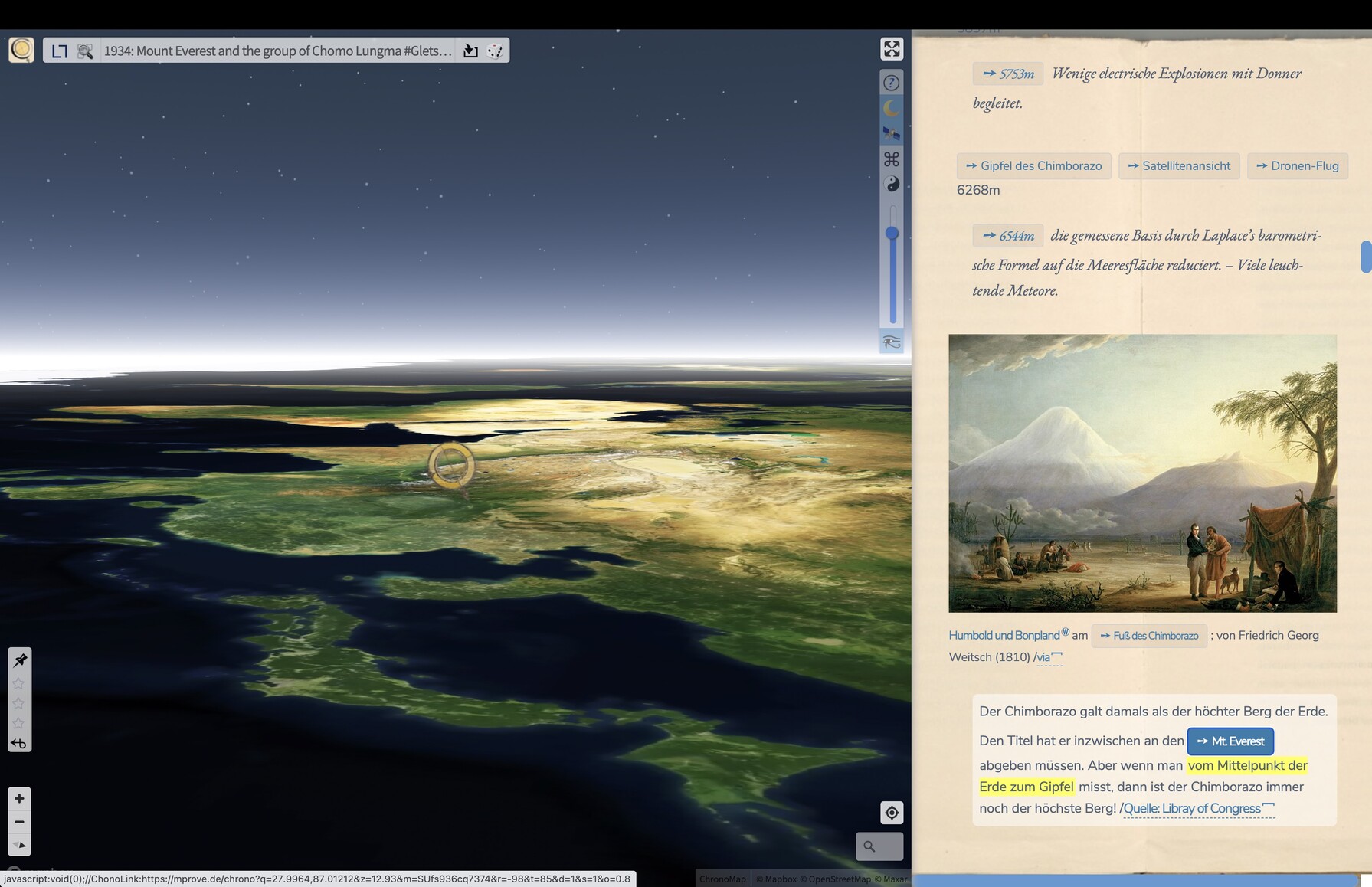Zoom in with the plus button
1372x887 pixels.
(x=20, y=798)
